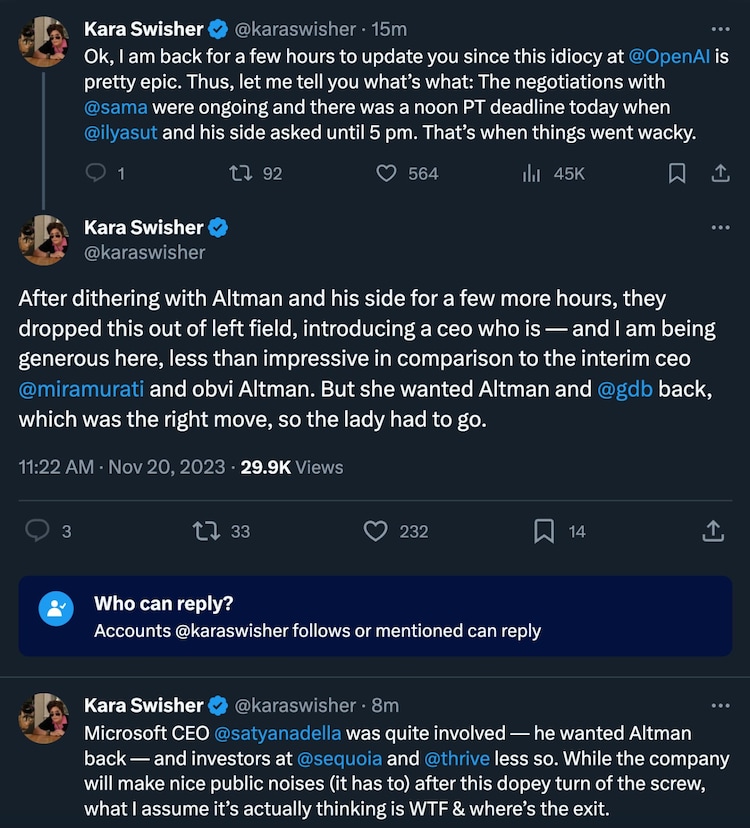750x828 pixels.
Task: Like the first tweet with 564 likes
Action: click(387, 173)
